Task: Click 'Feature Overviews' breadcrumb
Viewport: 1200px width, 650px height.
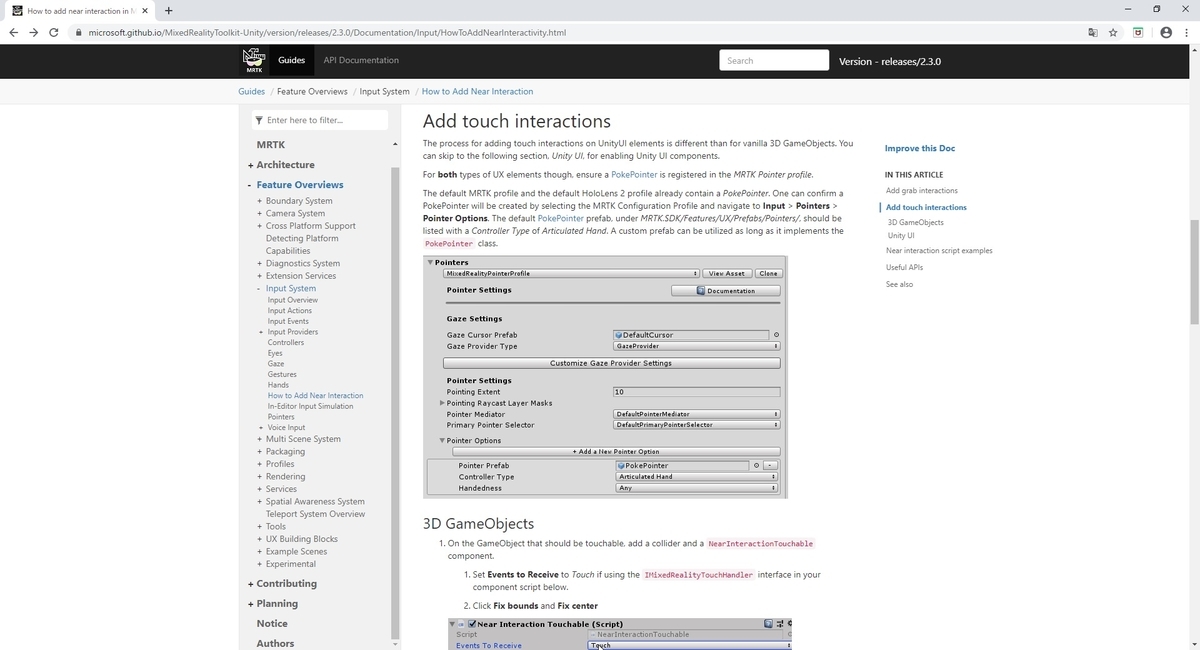Action: click(312, 91)
